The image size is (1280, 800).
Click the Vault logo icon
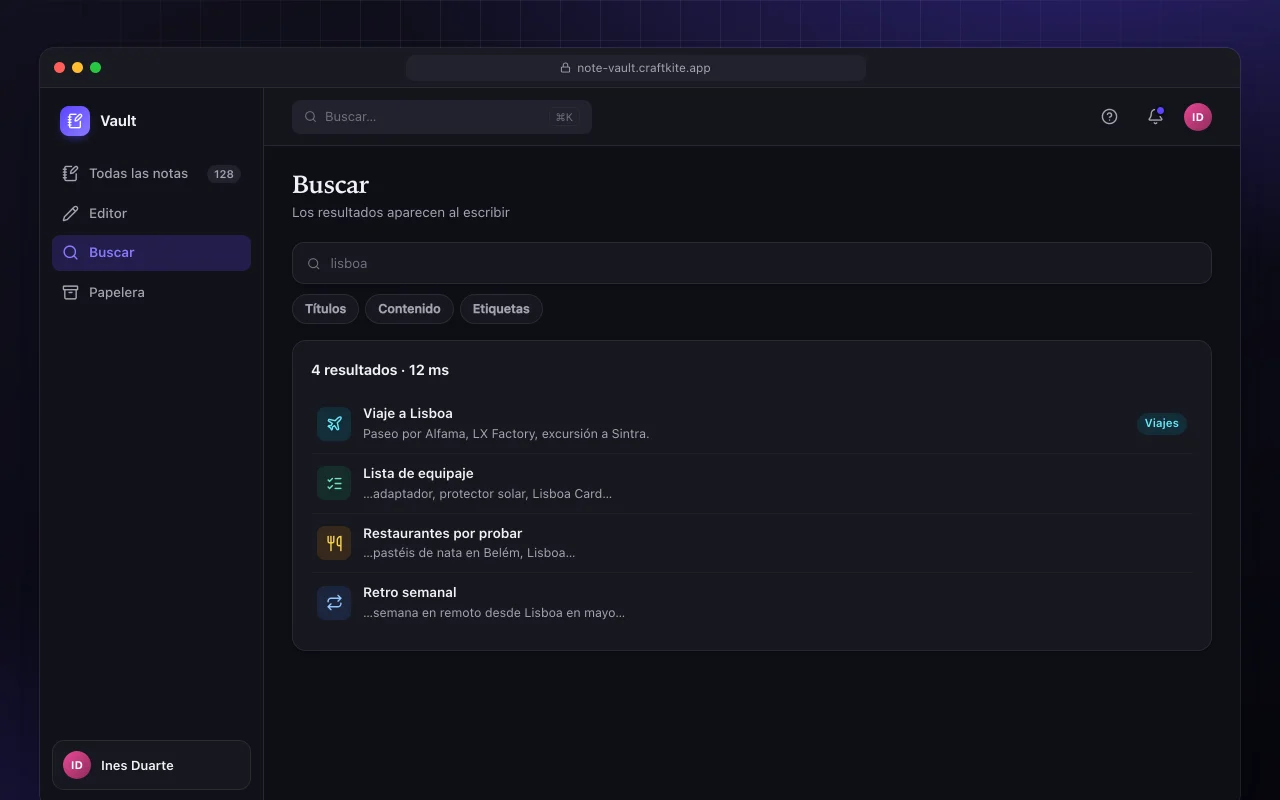coord(75,121)
